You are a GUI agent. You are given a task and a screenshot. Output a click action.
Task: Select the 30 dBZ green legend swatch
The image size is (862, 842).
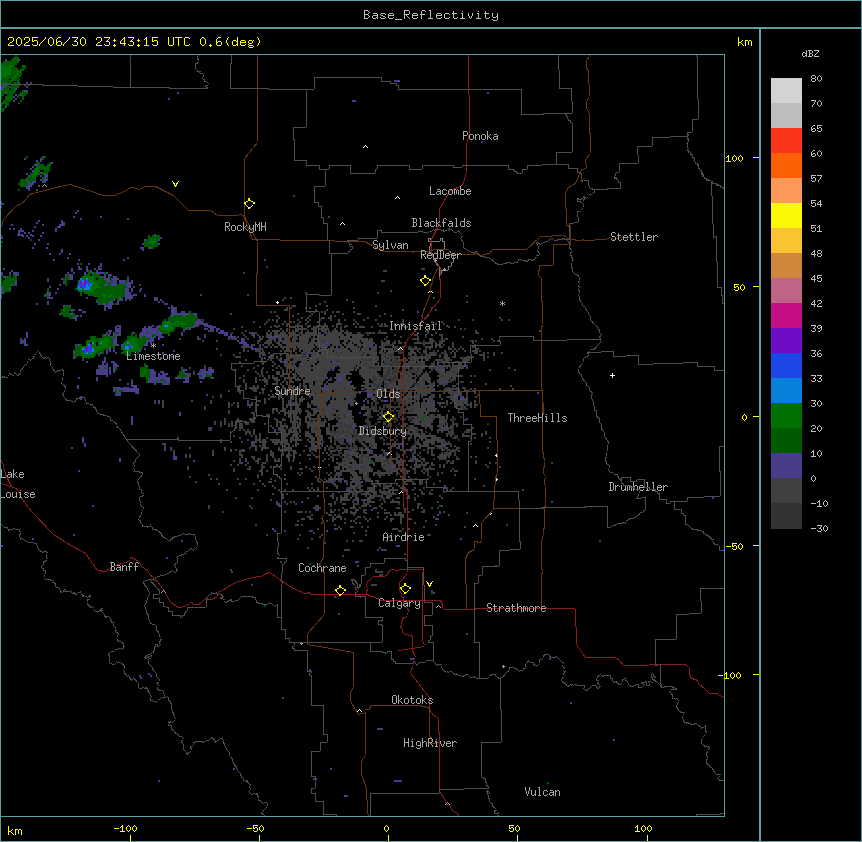tap(786, 416)
